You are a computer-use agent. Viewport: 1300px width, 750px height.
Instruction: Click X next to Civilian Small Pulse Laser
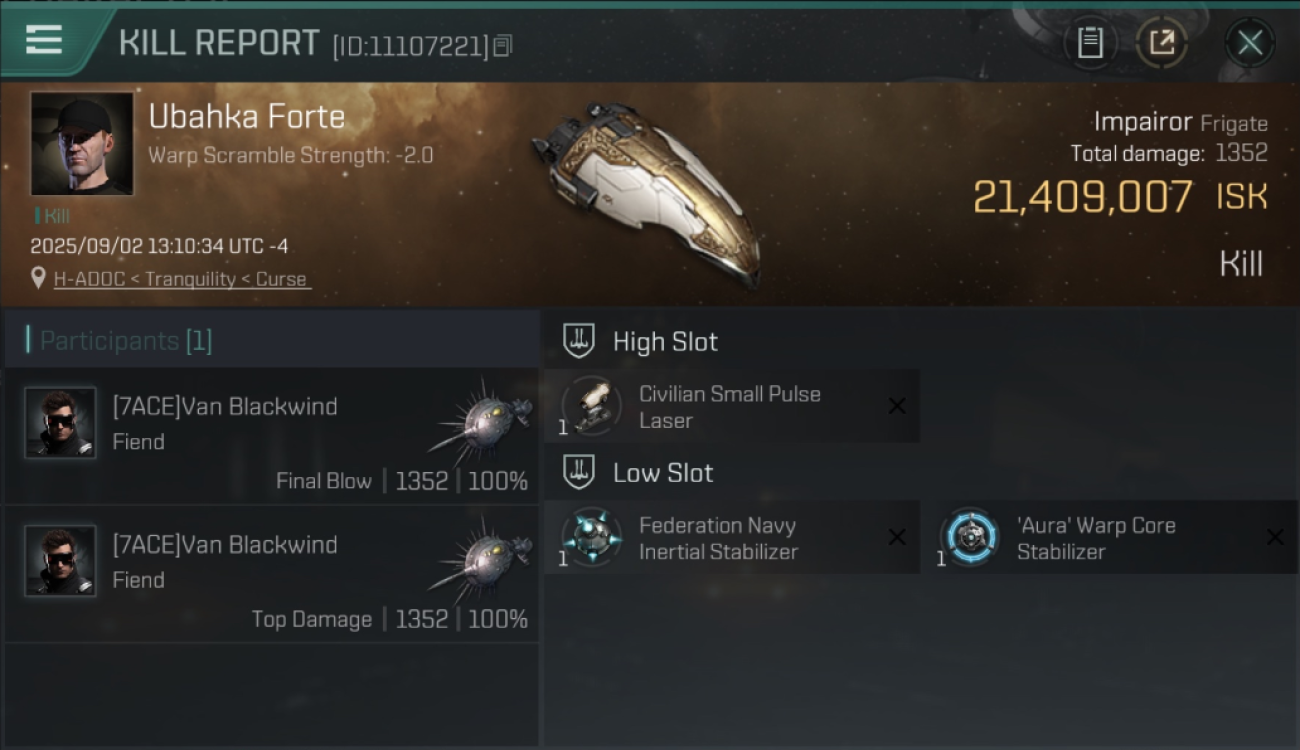click(897, 406)
